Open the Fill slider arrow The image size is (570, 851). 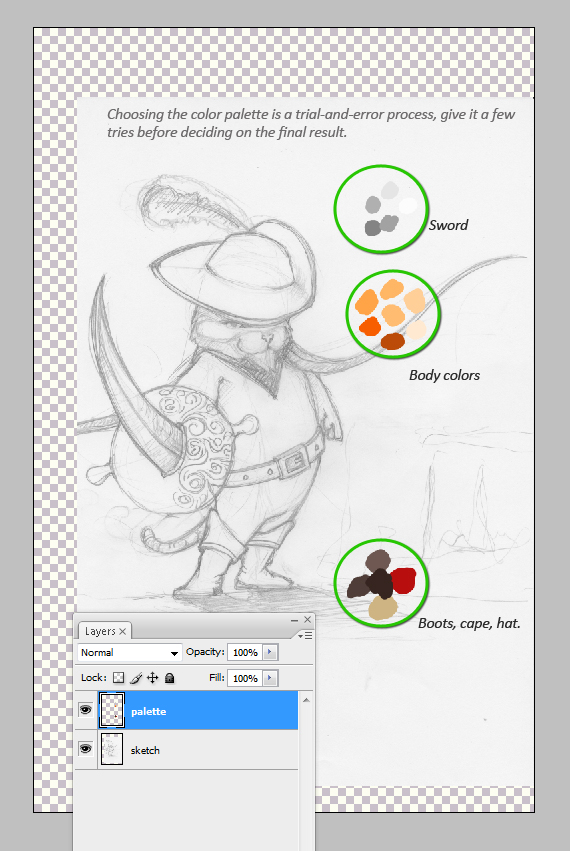pos(270,678)
